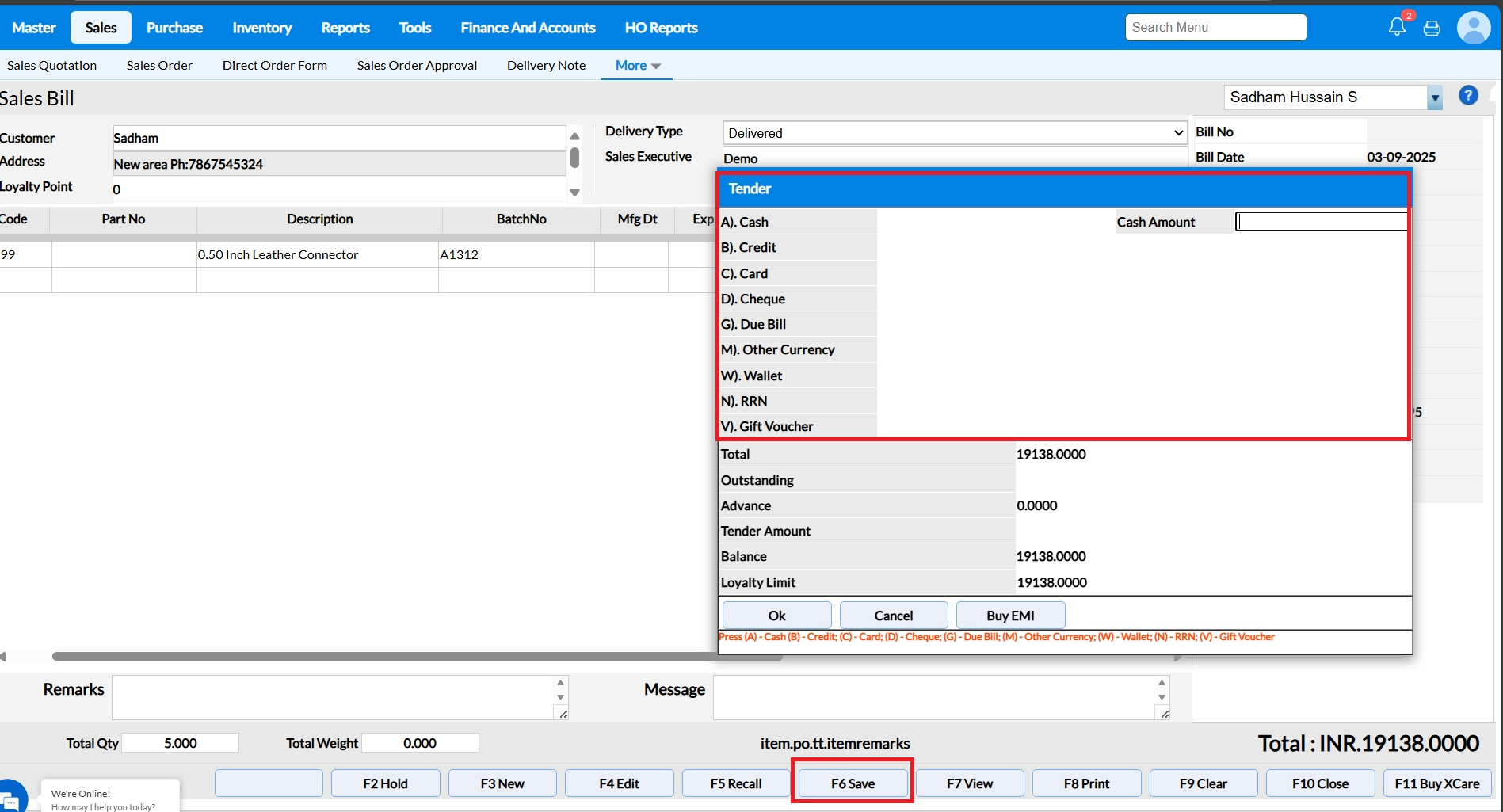1503x812 pixels.
Task: Open the live chat bubble icon
Action: (11, 799)
